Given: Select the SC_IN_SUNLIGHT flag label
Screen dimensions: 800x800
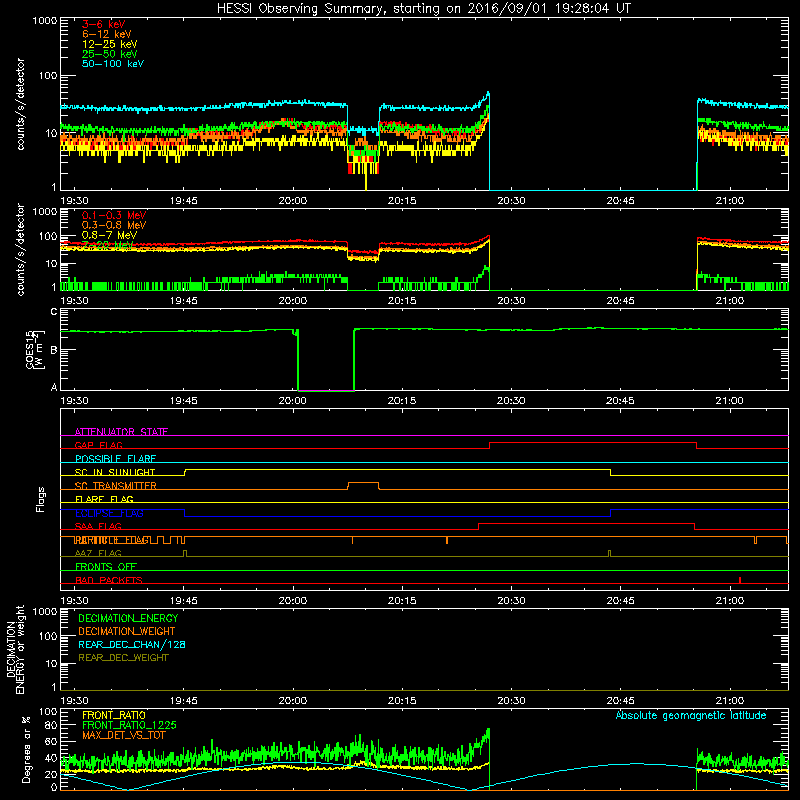Looking at the screenshot, I should [x=115, y=472].
